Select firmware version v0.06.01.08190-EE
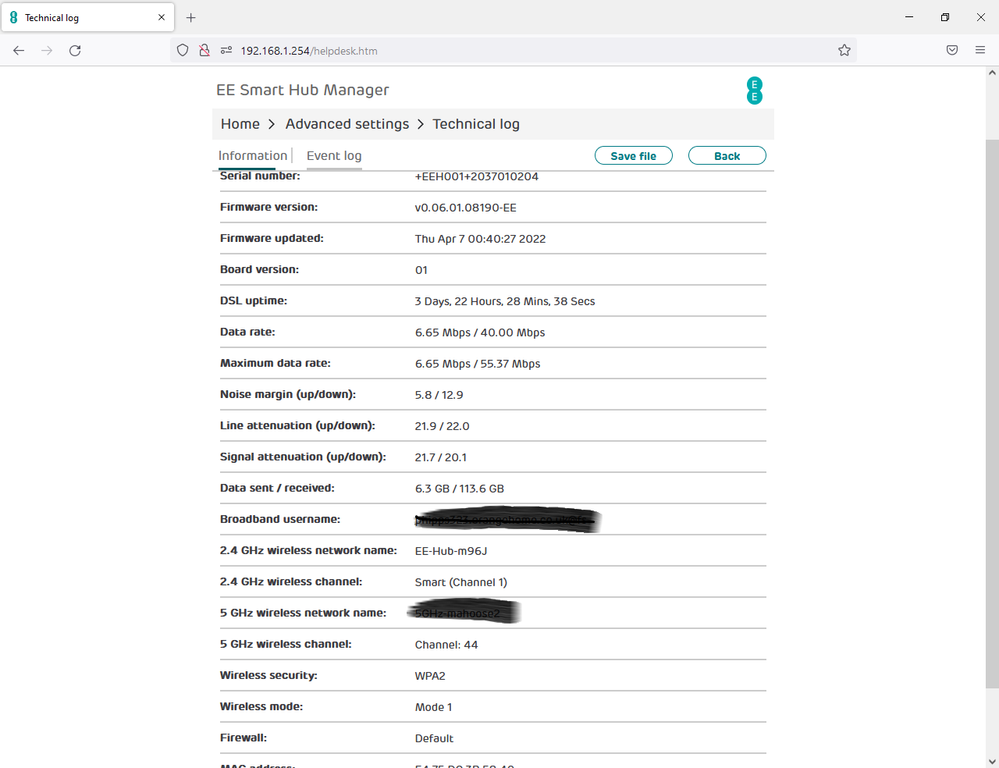 [x=466, y=208]
